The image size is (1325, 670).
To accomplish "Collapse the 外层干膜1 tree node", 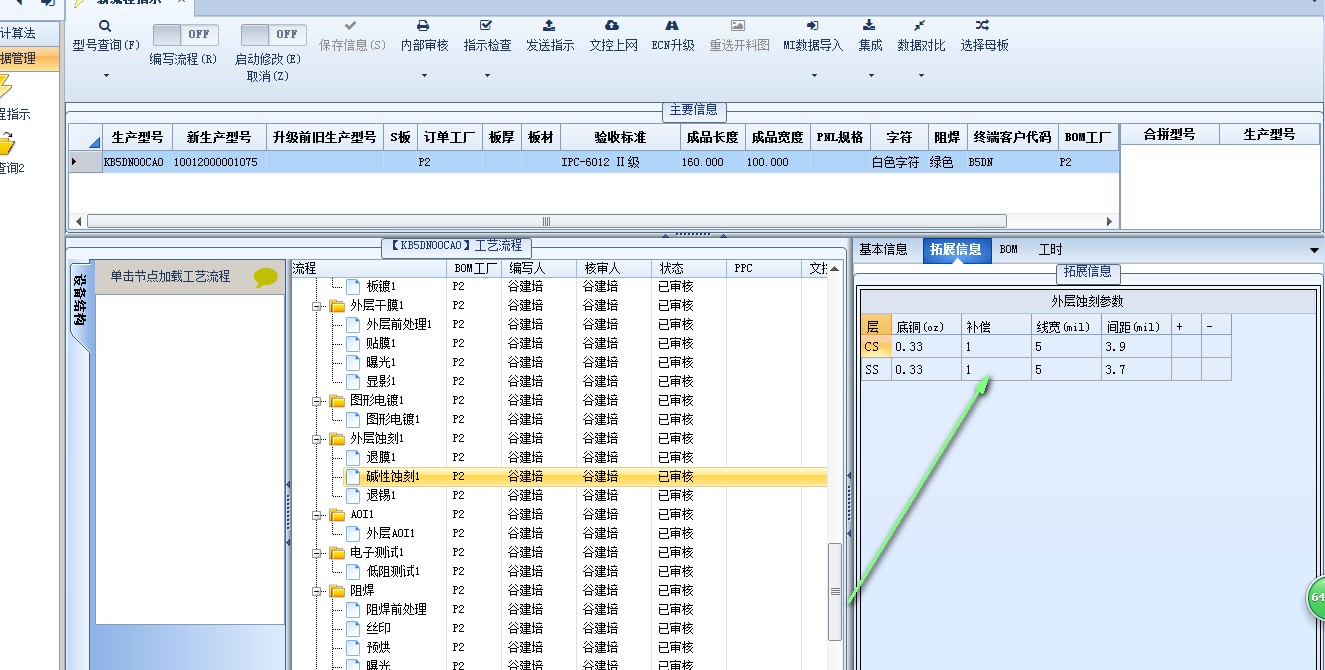I will coord(318,306).
